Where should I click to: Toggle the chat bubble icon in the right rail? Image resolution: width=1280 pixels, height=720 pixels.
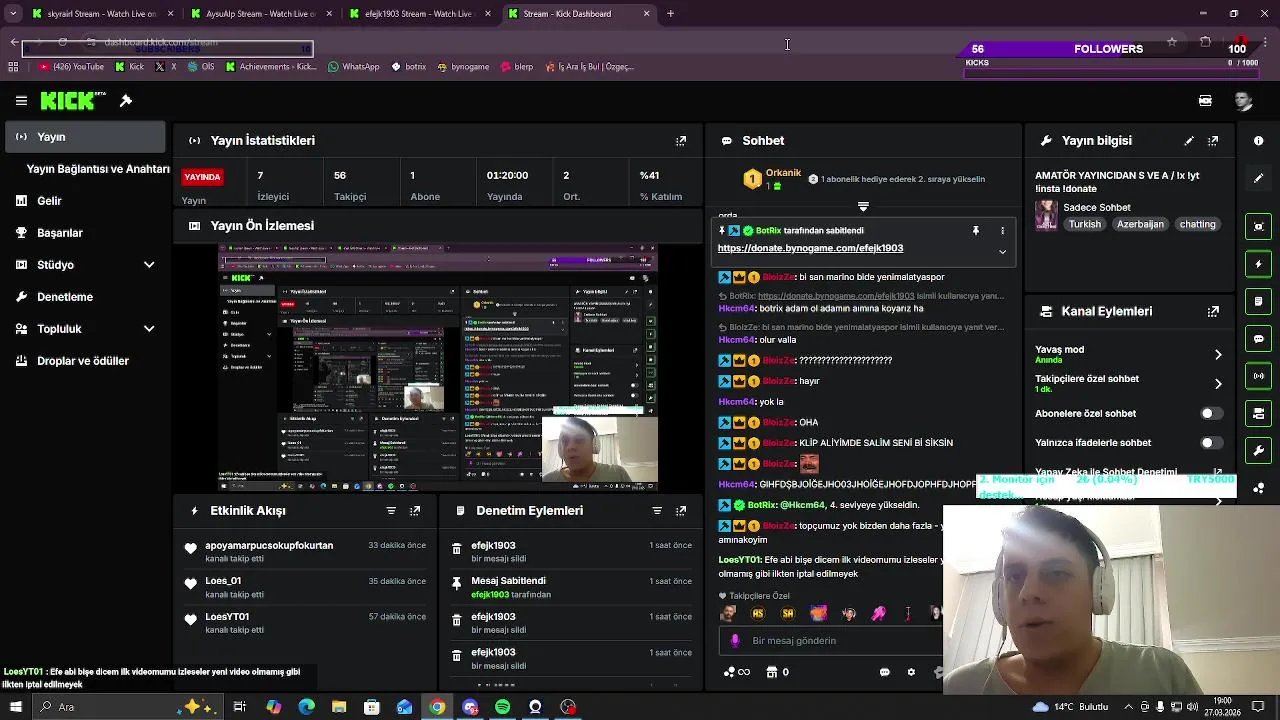[x=1259, y=339]
